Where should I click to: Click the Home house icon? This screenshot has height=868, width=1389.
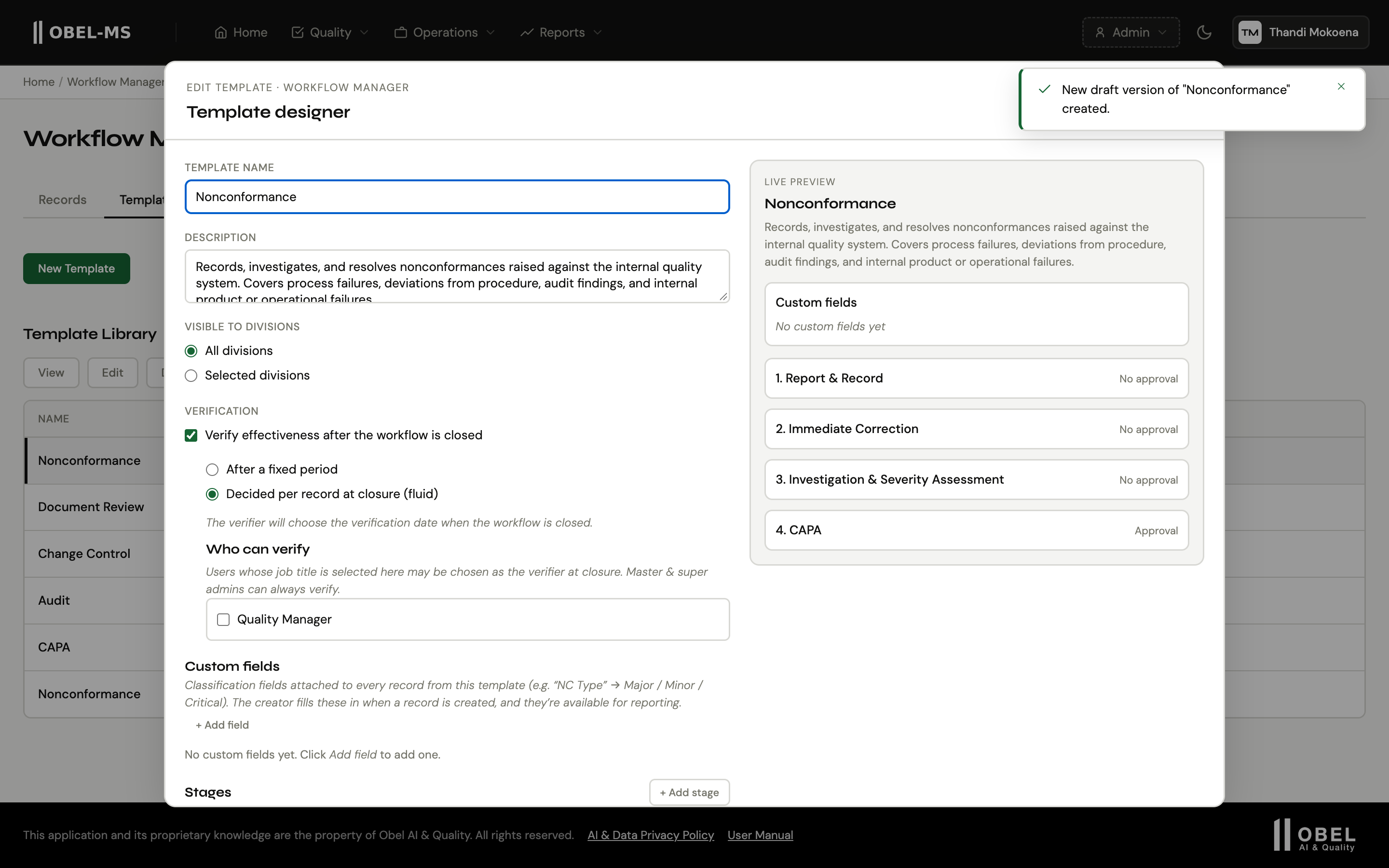[x=220, y=33]
